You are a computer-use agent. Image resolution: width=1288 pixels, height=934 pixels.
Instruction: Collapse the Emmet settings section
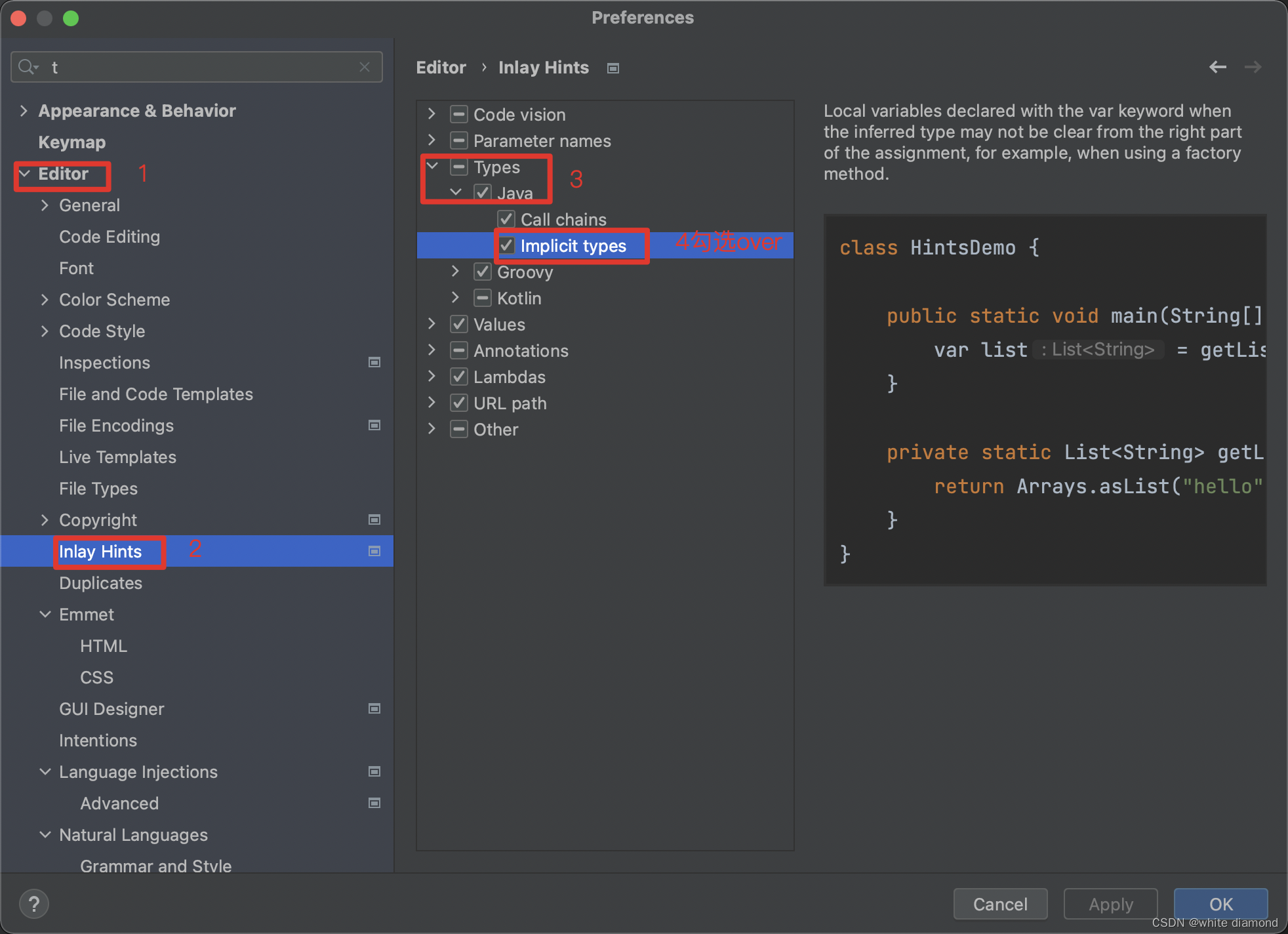pos(45,615)
